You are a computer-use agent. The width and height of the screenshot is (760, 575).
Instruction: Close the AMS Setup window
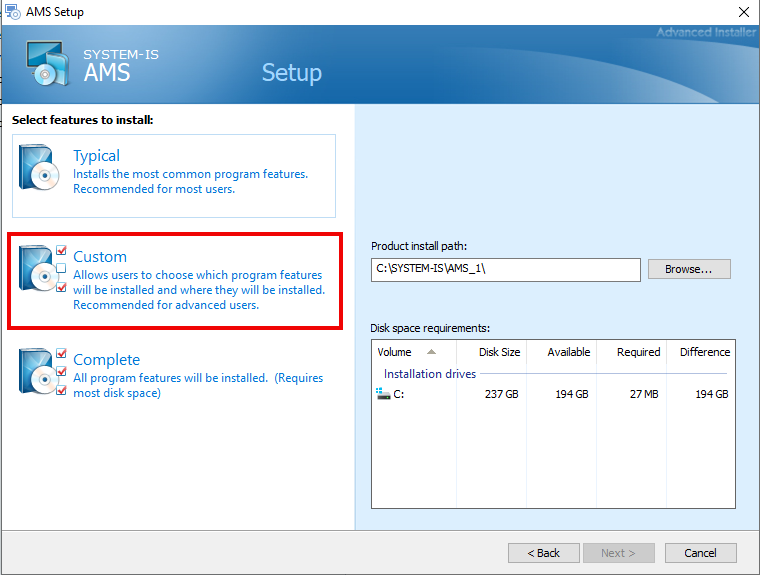(744, 12)
